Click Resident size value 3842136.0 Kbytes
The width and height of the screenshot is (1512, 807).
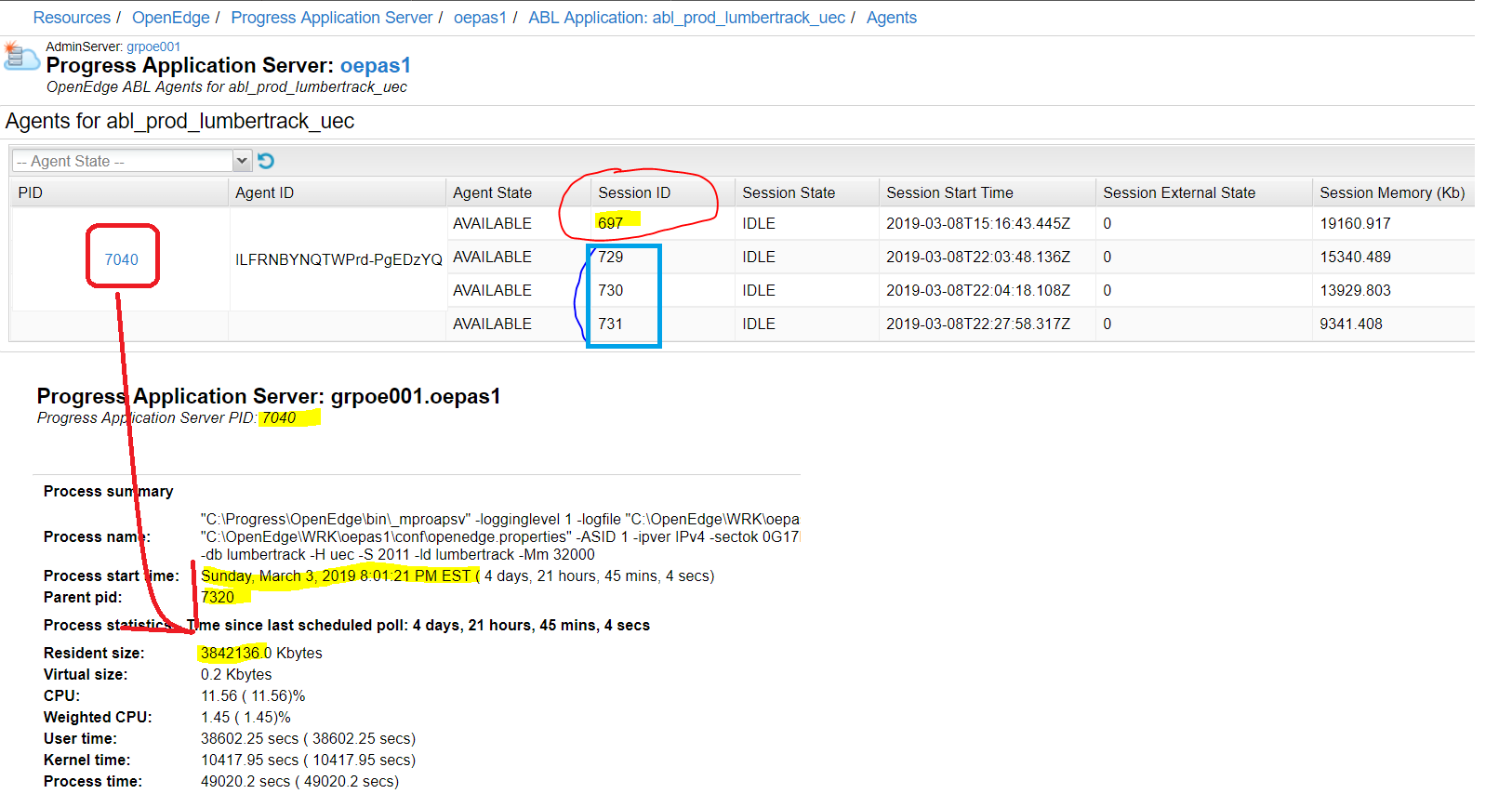(x=261, y=653)
